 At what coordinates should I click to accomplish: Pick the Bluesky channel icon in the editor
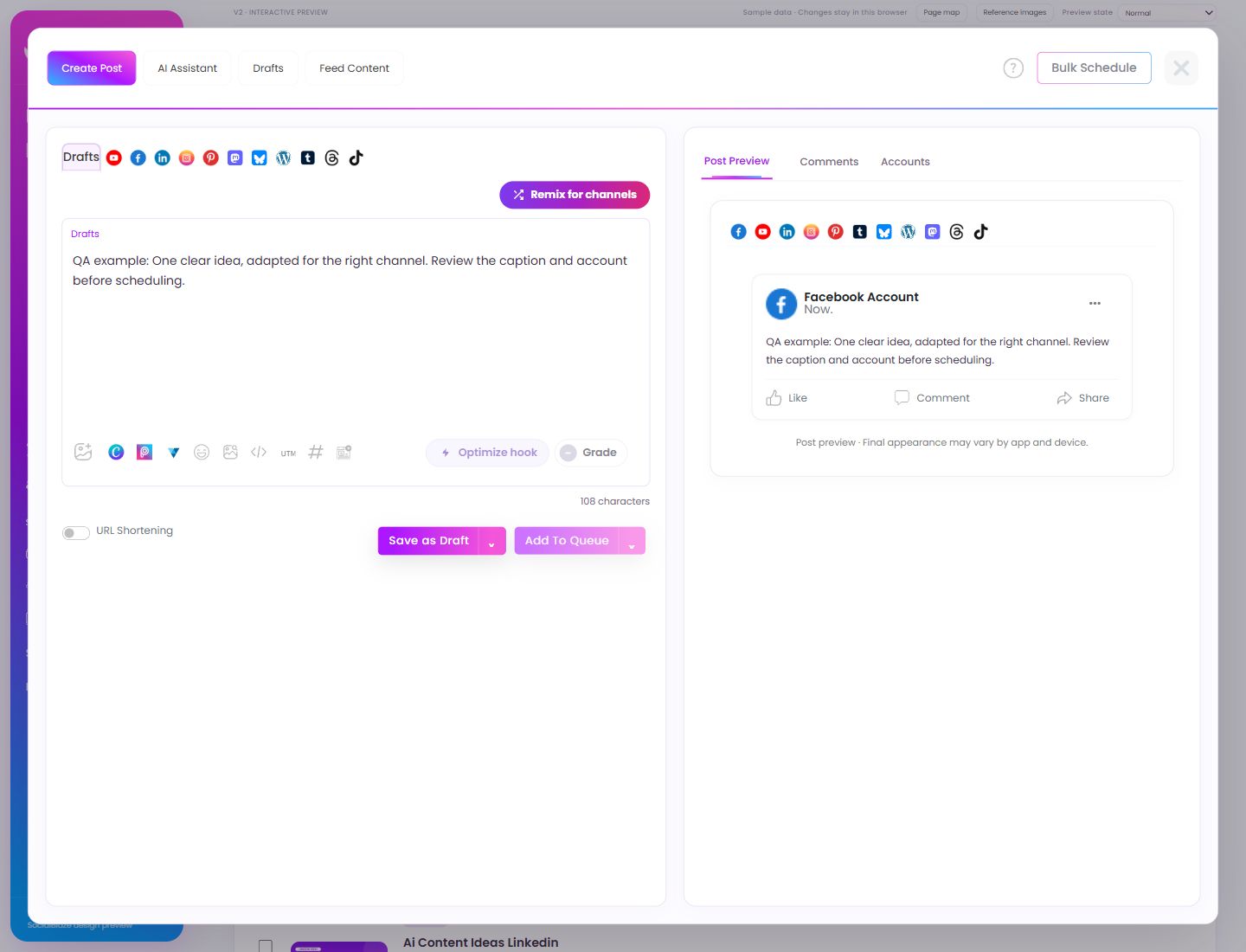259,158
